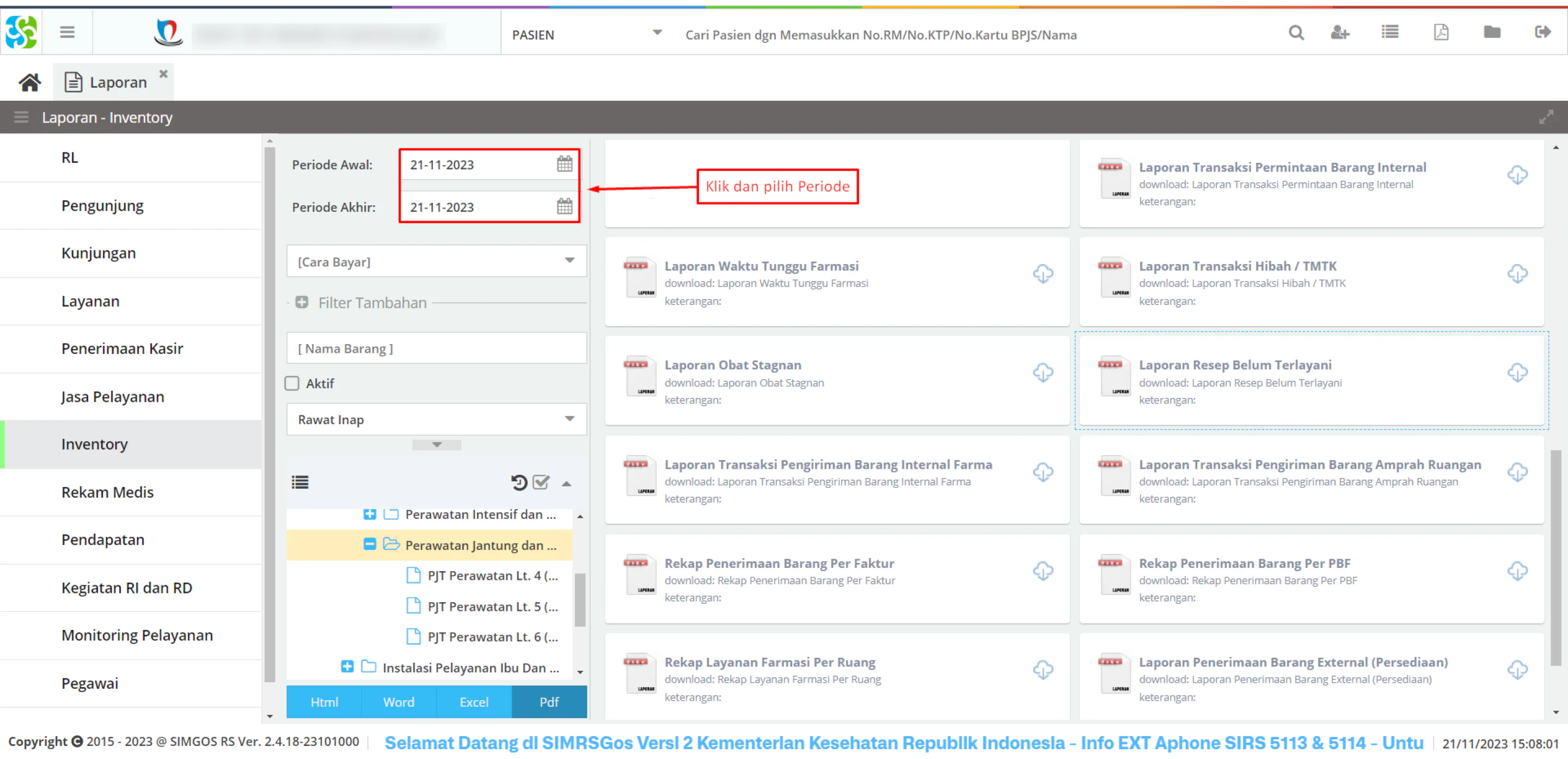Select PJT Perawatan Lt. 6 tree item
1568x759 pixels.
tap(492, 636)
